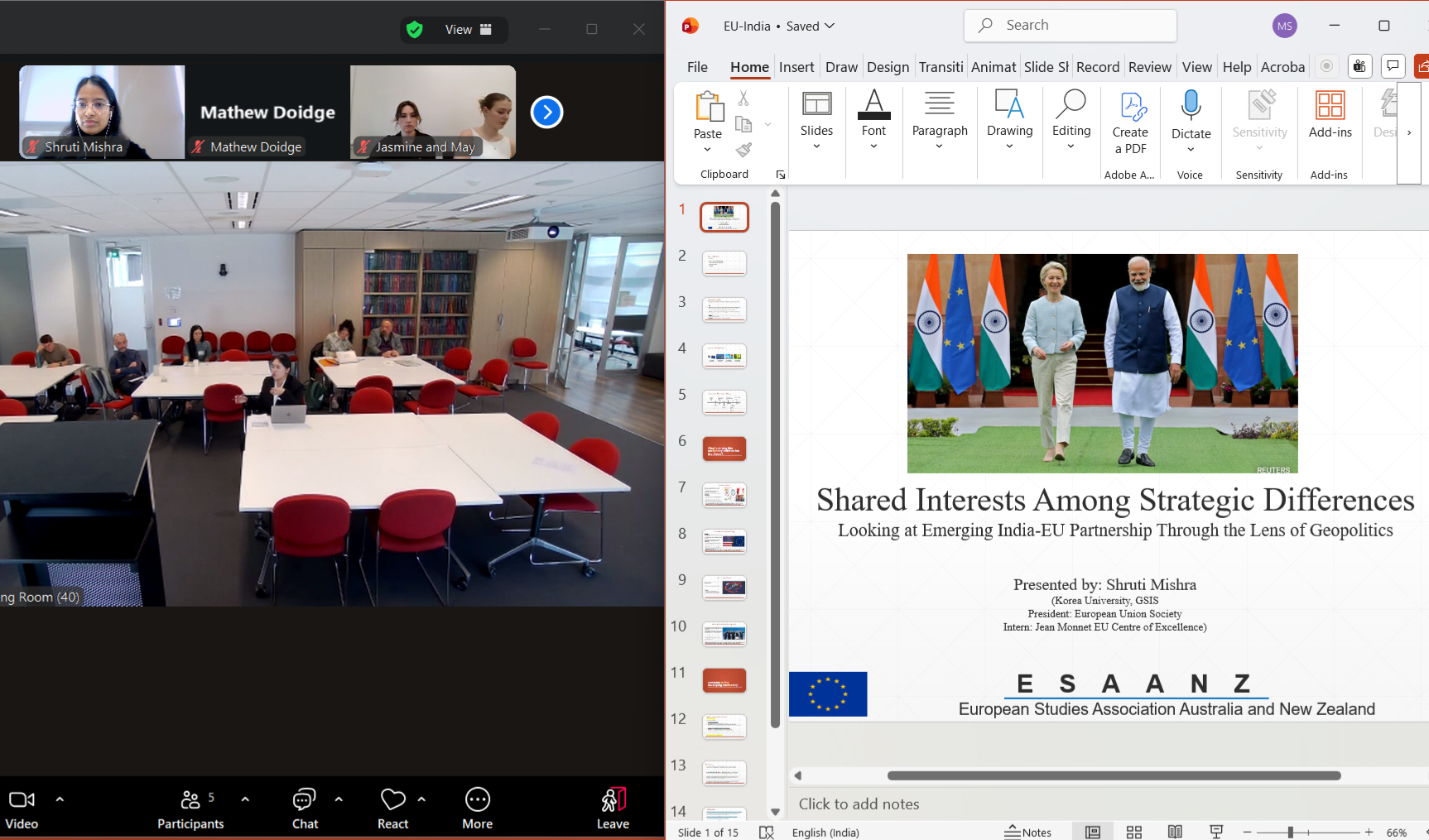Click the Present in Teams icon
The height and width of the screenshot is (840, 1429).
pos(1359,66)
